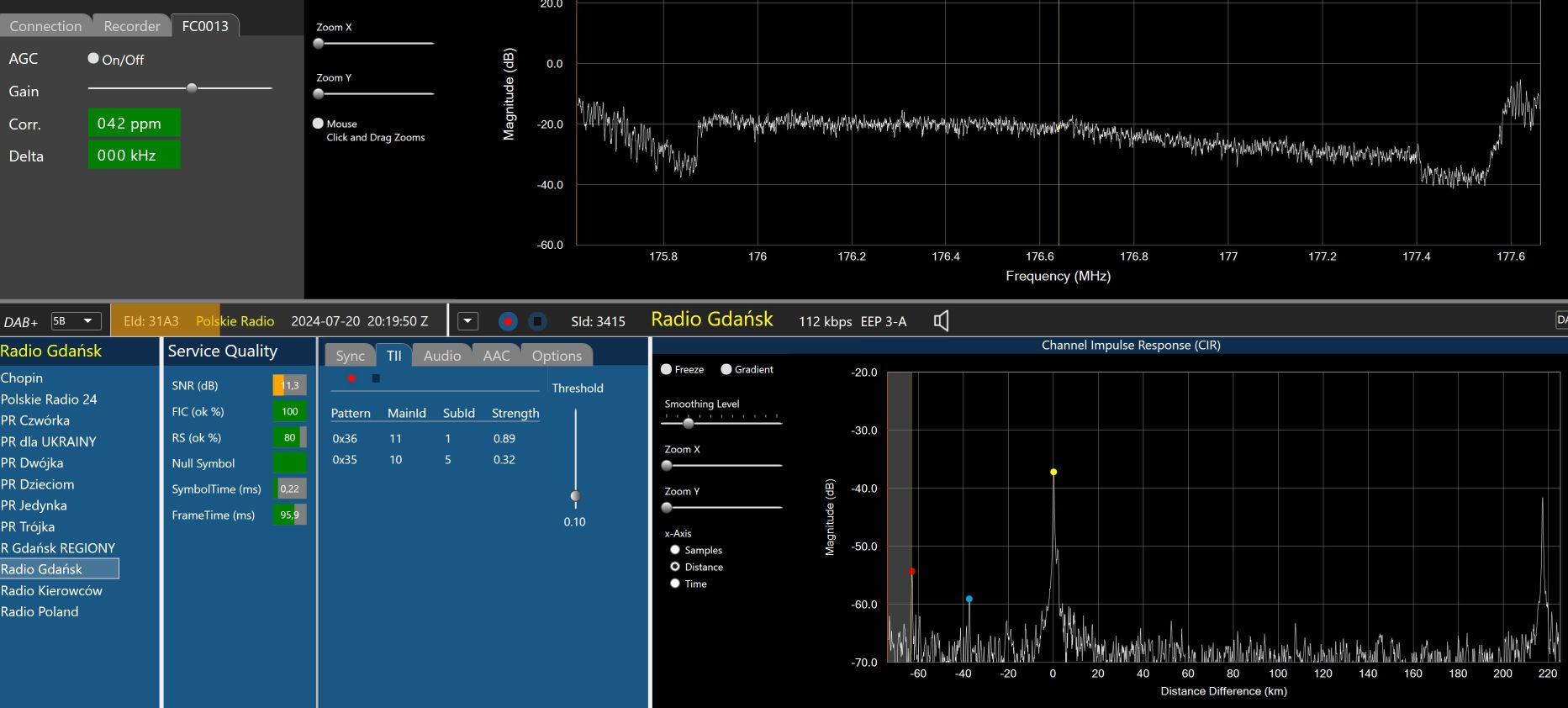
Task: Click the small dark TII stop square
Action: tap(376, 378)
